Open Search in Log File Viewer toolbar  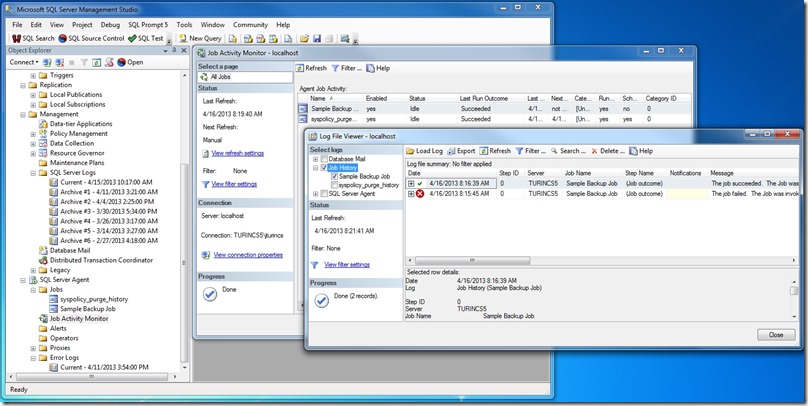(x=568, y=151)
